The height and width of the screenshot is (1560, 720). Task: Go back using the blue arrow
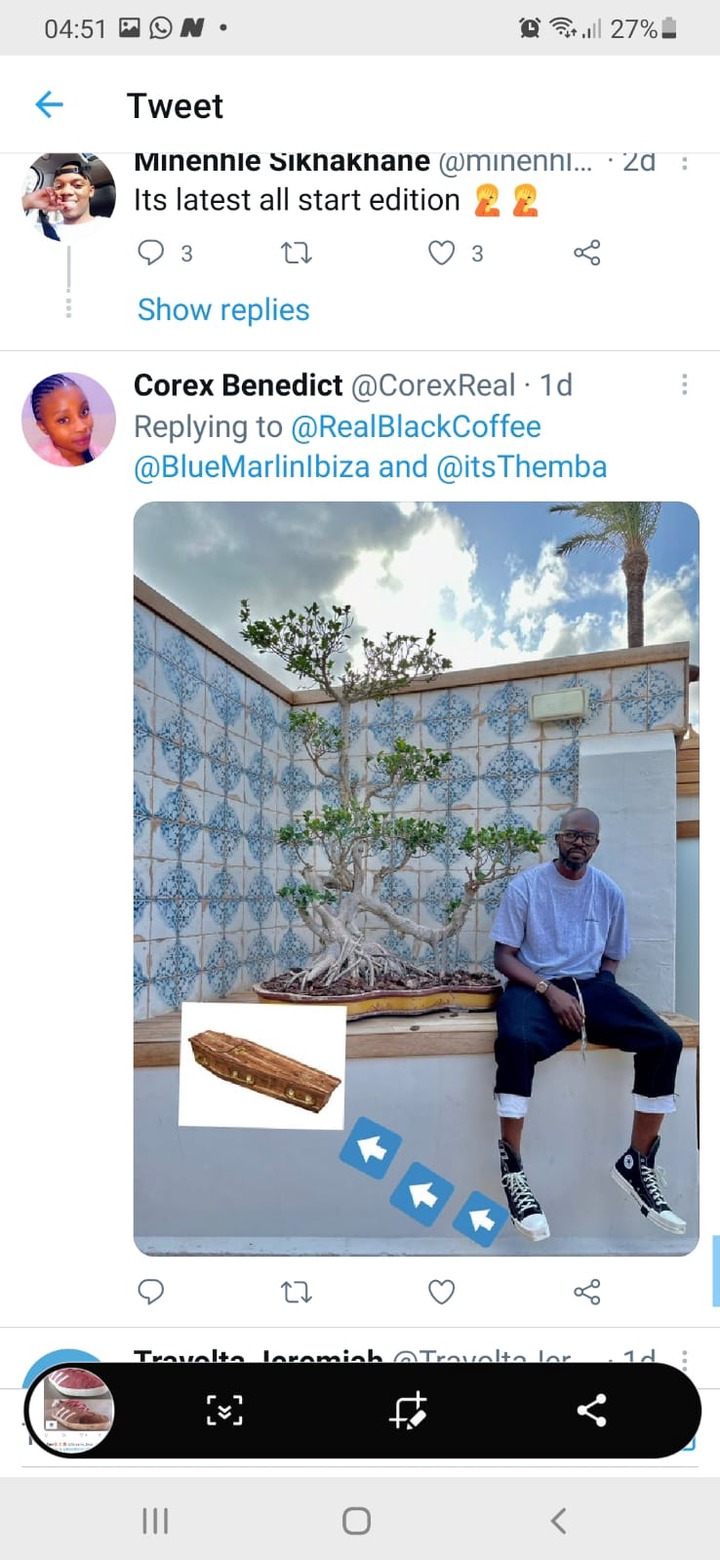coord(48,104)
